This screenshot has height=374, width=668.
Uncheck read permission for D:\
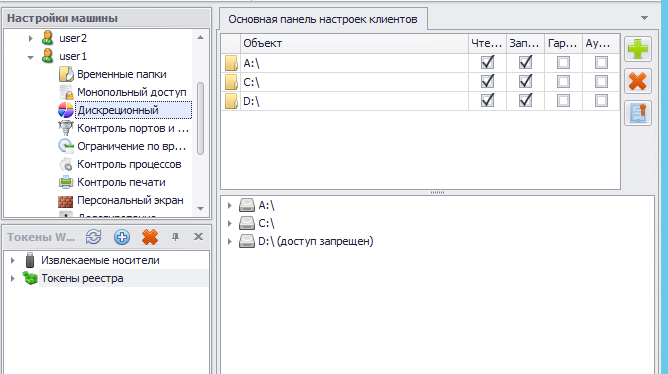487,101
